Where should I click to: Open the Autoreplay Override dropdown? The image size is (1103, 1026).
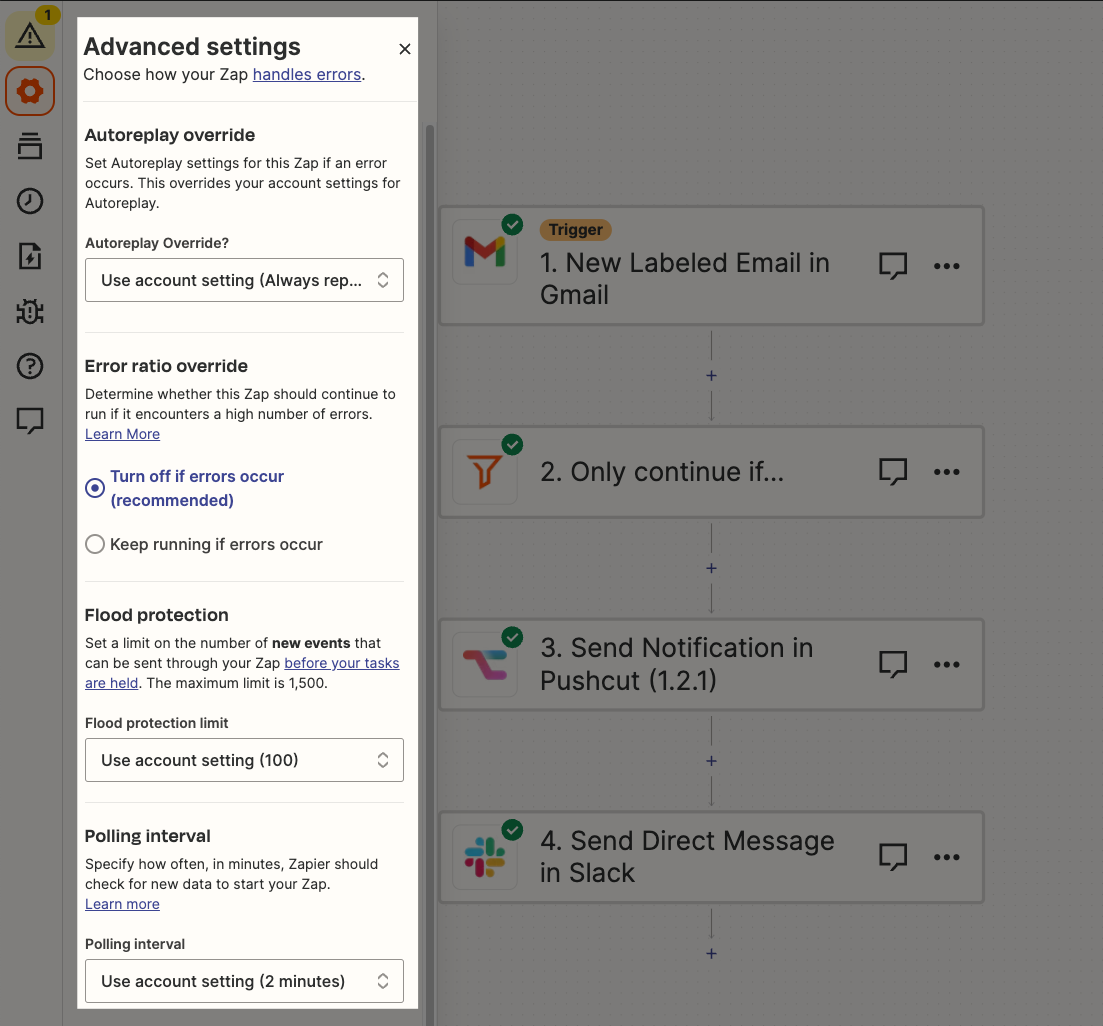(x=244, y=280)
